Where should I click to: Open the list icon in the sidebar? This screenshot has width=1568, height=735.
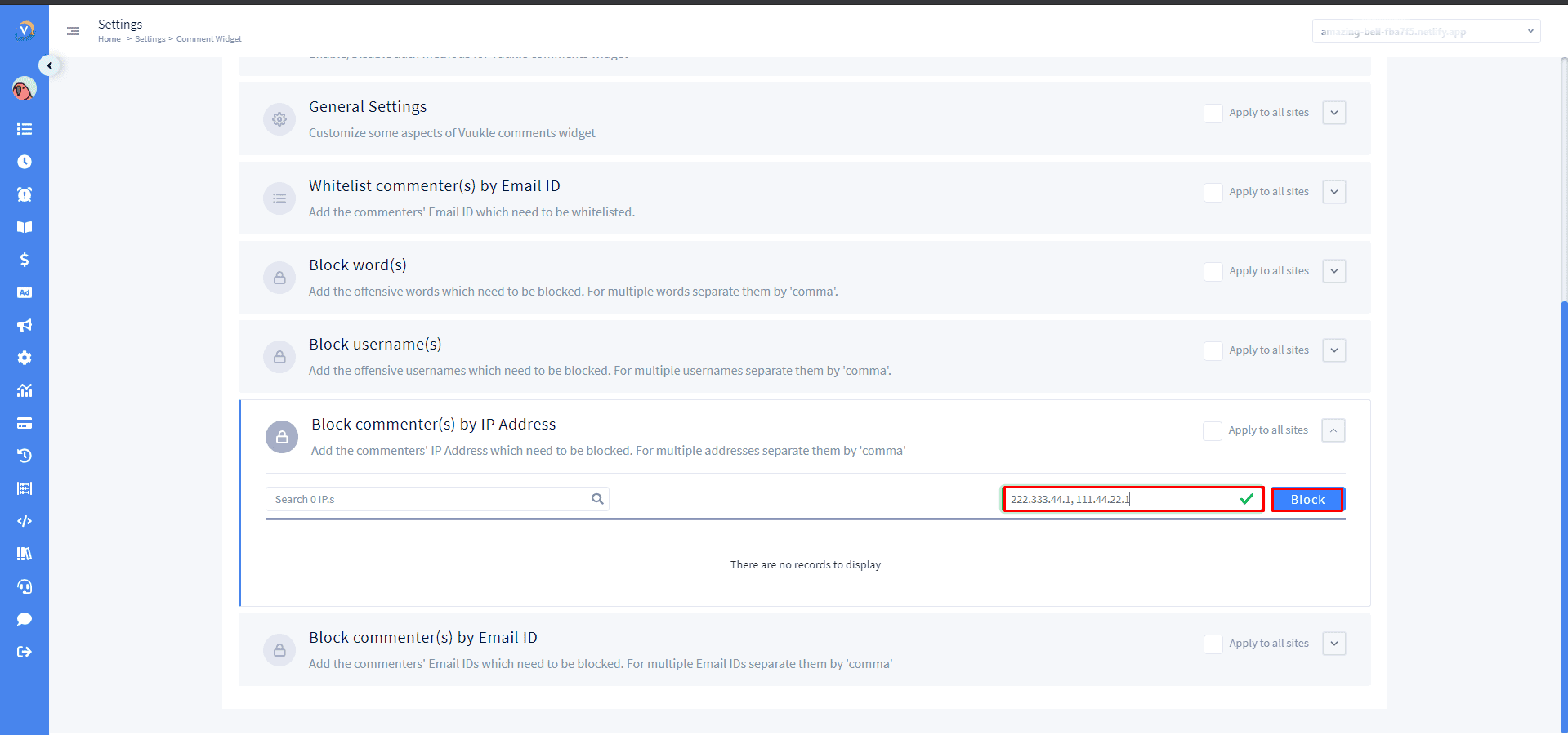tap(25, 129)
